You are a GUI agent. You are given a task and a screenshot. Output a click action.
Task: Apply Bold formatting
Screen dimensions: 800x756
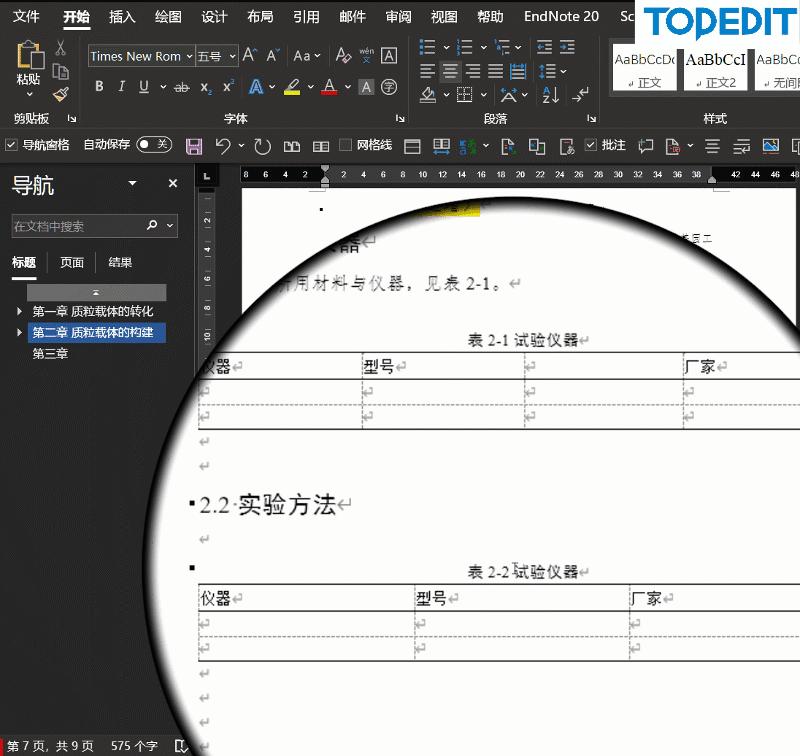99,87
